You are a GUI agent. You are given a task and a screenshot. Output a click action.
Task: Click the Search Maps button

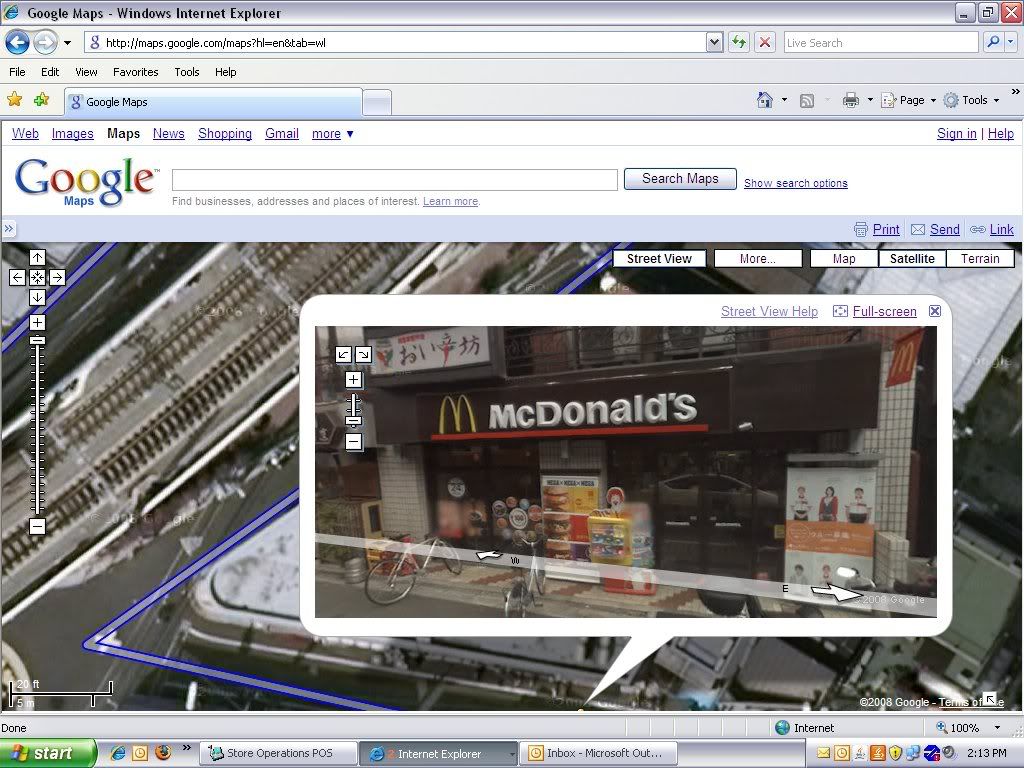680,179
